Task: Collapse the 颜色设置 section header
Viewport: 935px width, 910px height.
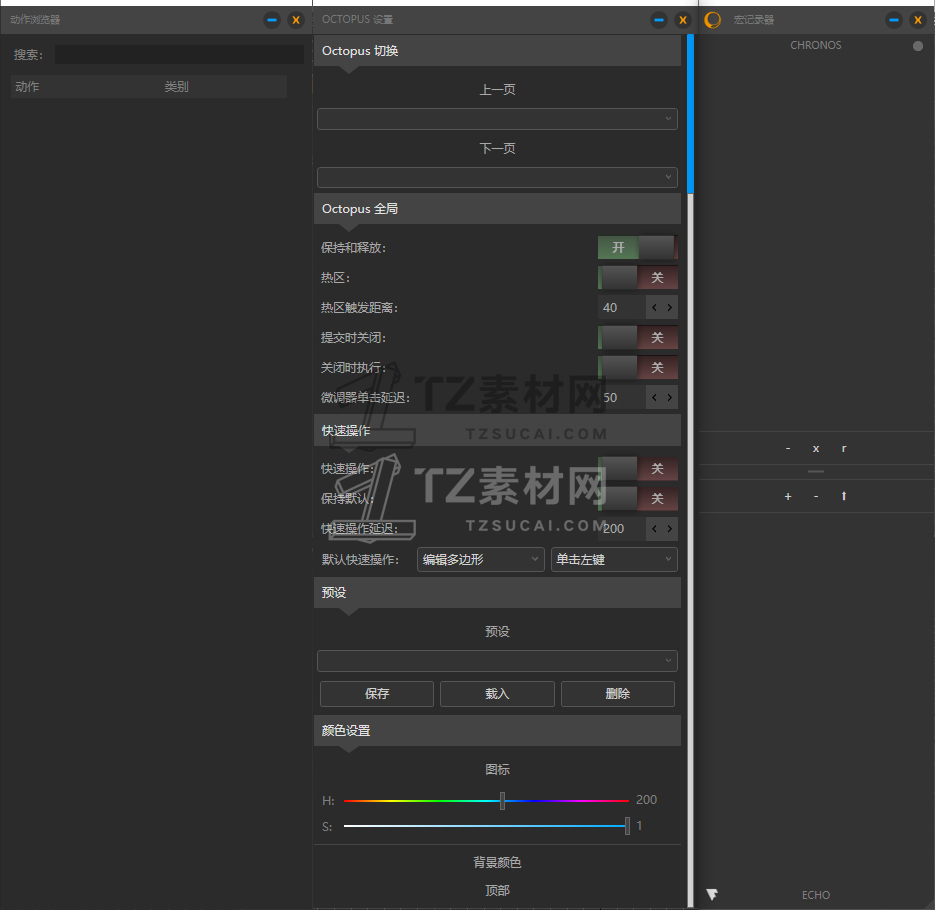Action: [497, 731]
